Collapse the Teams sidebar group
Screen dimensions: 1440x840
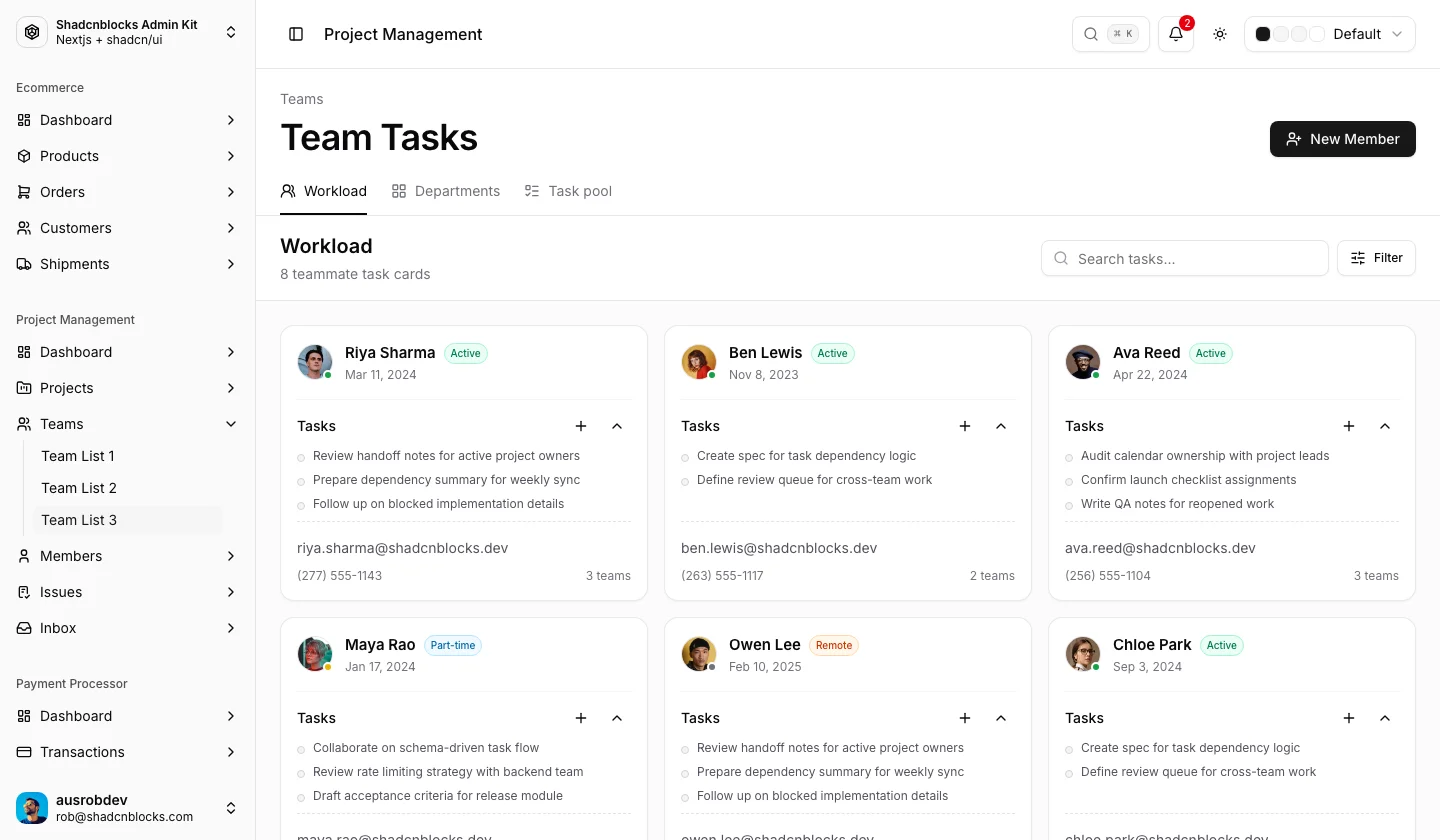128,424
